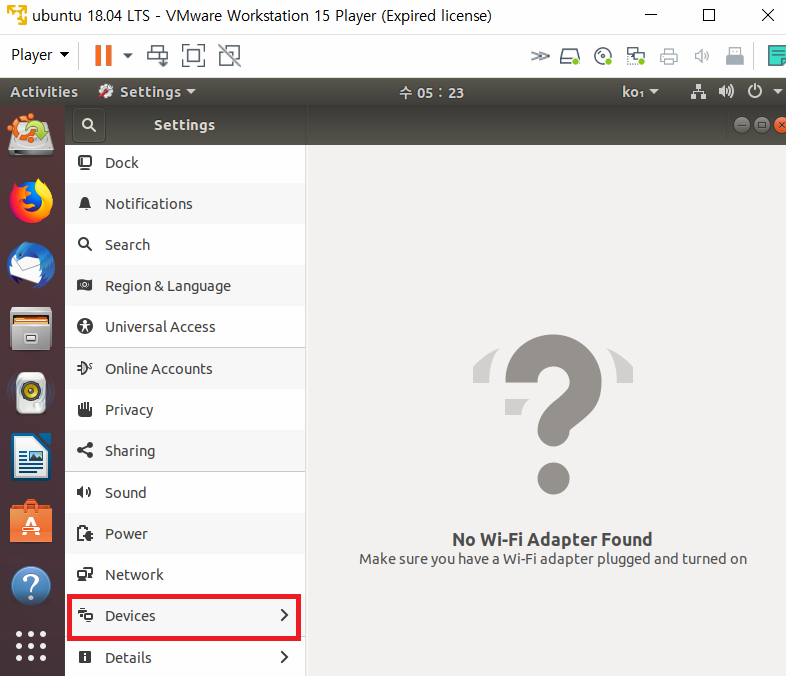
Task: Open the Settings application menu in top bar
Action: 147,92
